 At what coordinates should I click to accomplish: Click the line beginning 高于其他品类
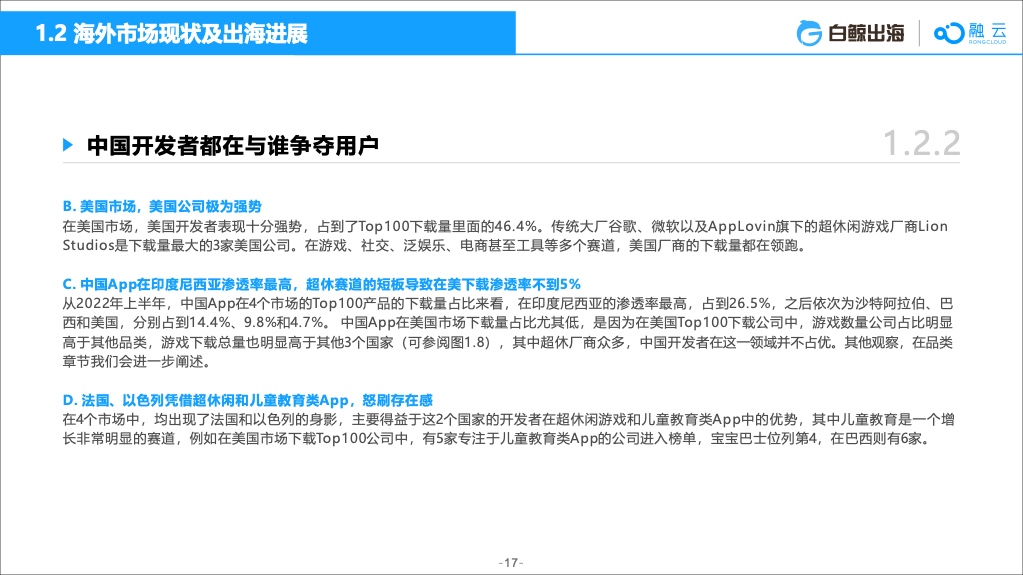[508, 342]
